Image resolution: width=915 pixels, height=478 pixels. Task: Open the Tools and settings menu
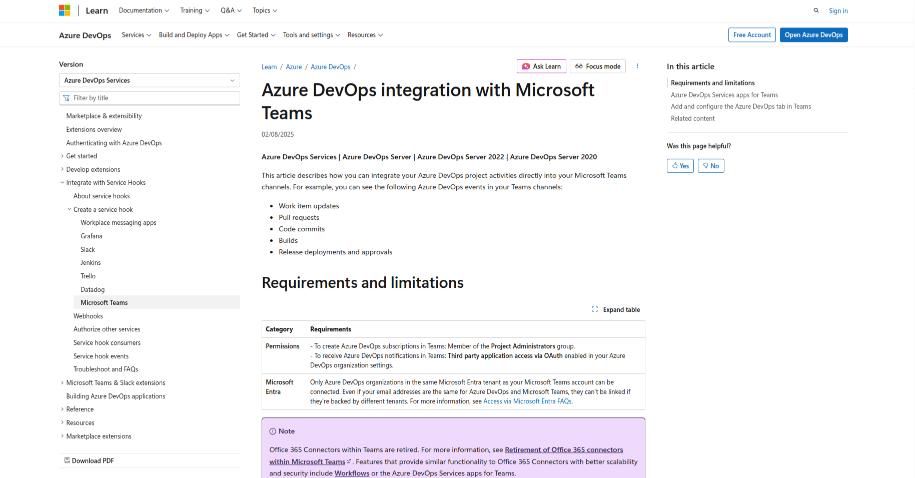[311, 35]
